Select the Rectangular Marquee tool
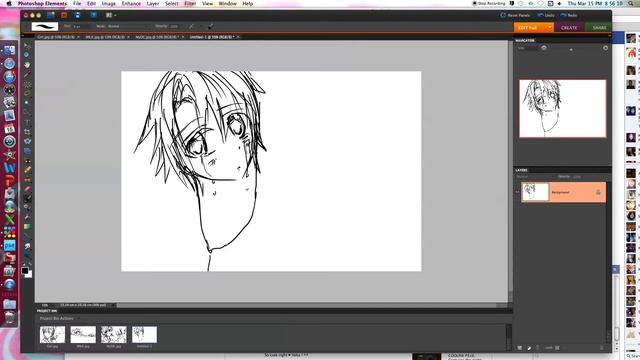 coord(27,84)
